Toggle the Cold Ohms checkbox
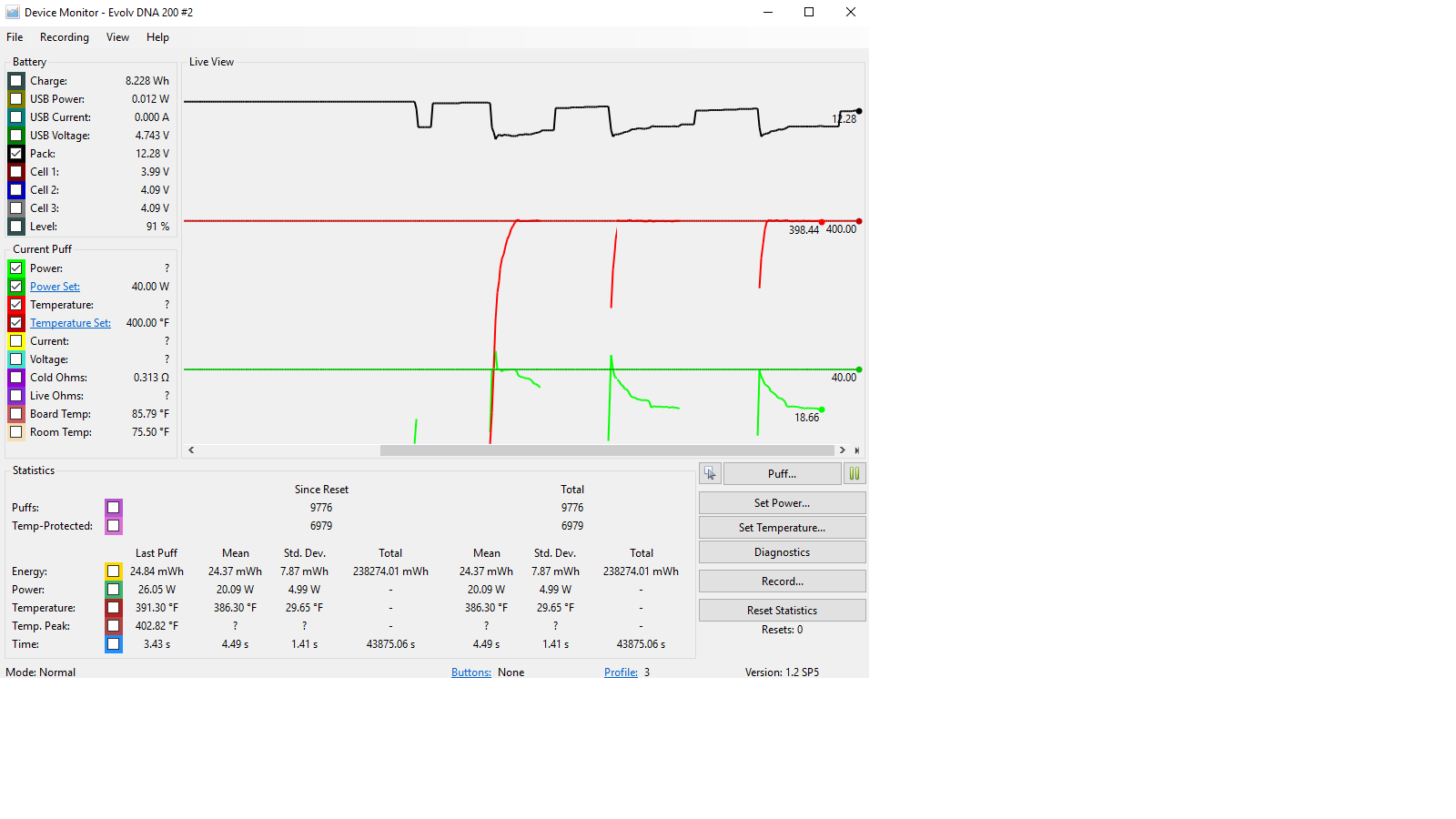Viewport: 1456px width, 819px height. tap(16, 378)
